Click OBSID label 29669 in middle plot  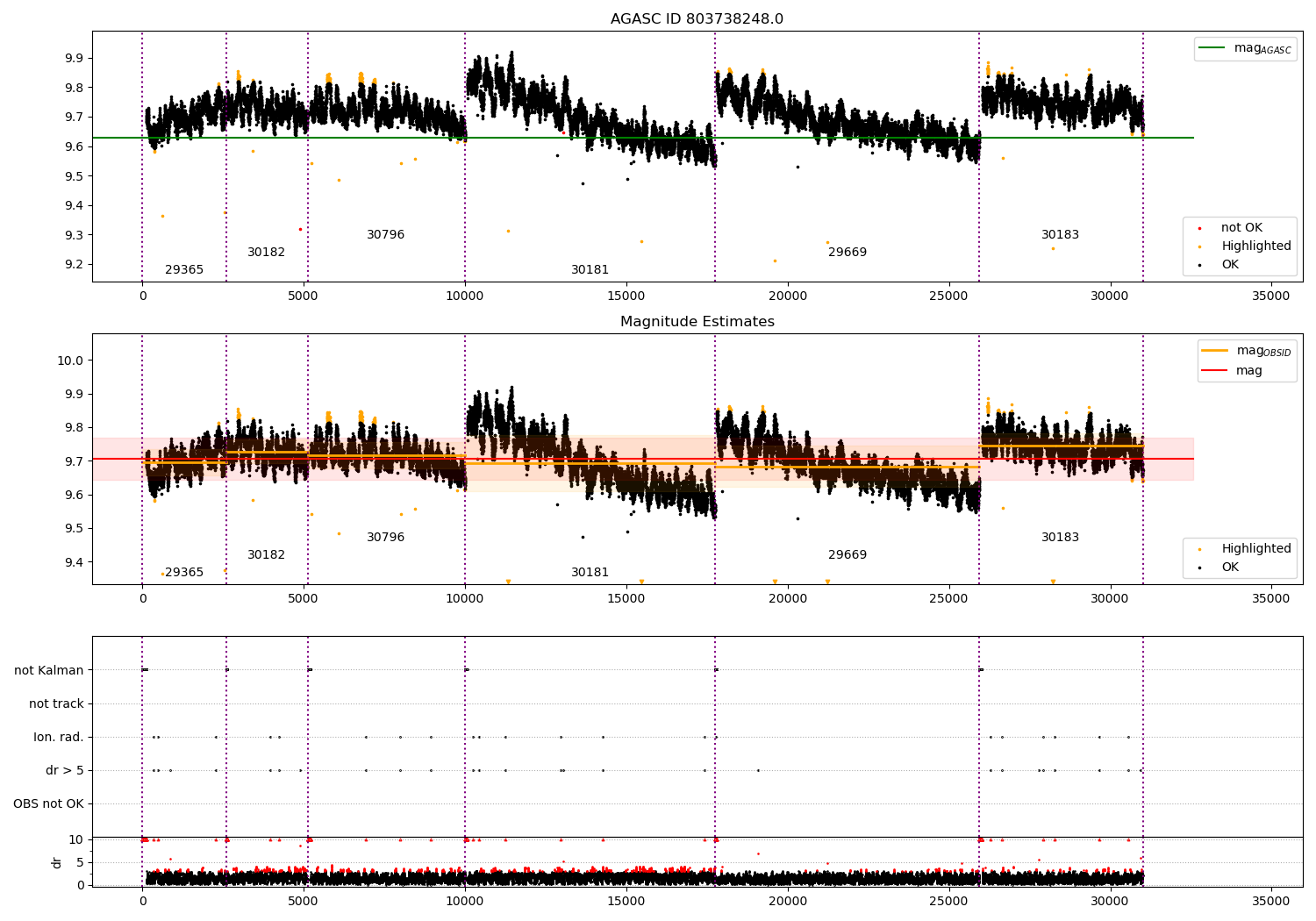click(x=848, y=555)
